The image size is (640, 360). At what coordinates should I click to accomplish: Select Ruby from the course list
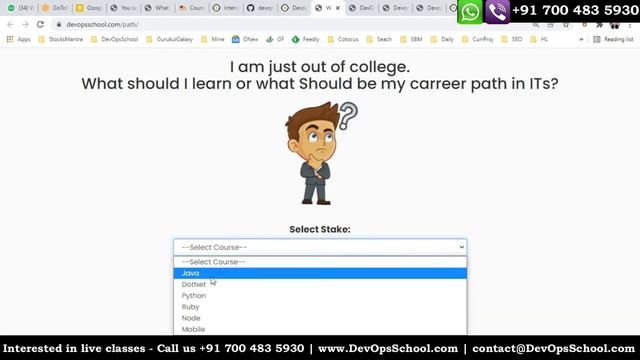click(320, 307)
